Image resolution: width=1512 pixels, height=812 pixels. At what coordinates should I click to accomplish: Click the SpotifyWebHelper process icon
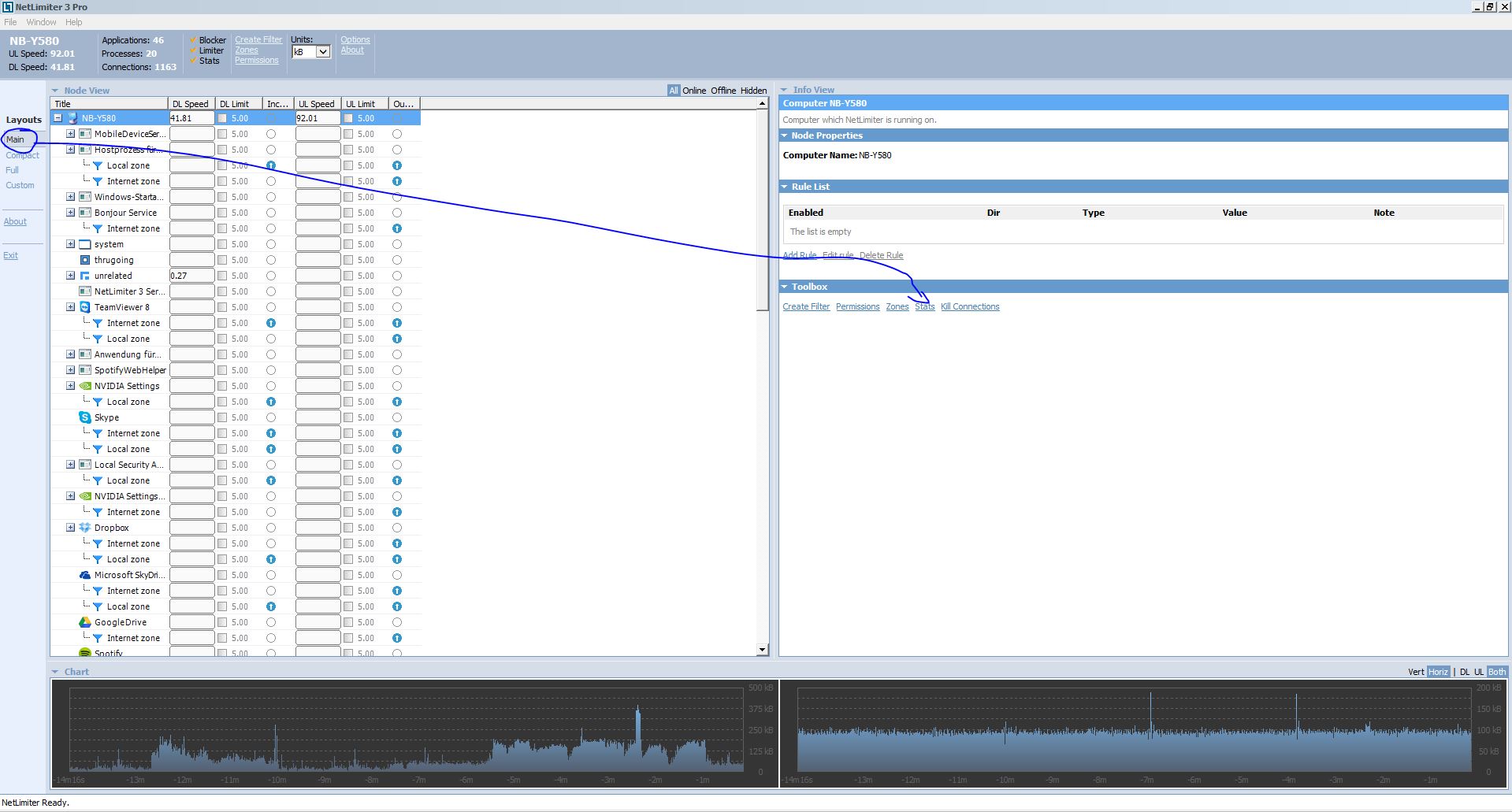tap(85, 370)
